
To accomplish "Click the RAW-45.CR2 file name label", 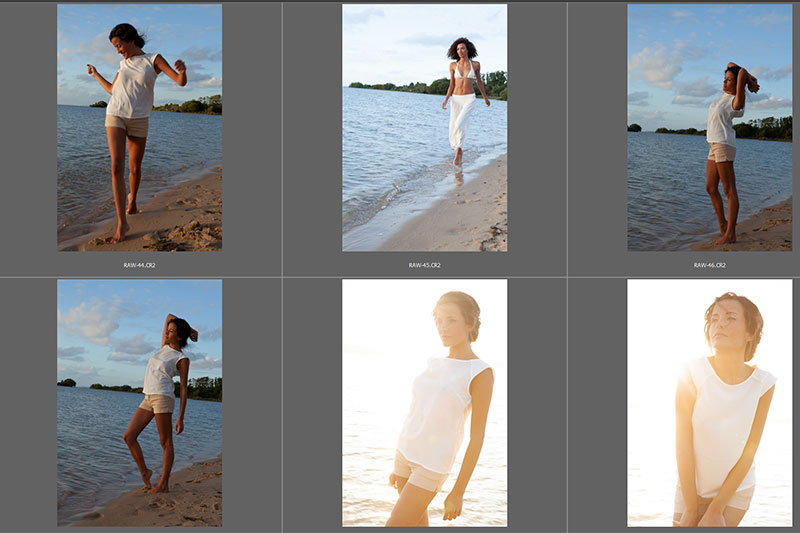I will pos(424,265).
